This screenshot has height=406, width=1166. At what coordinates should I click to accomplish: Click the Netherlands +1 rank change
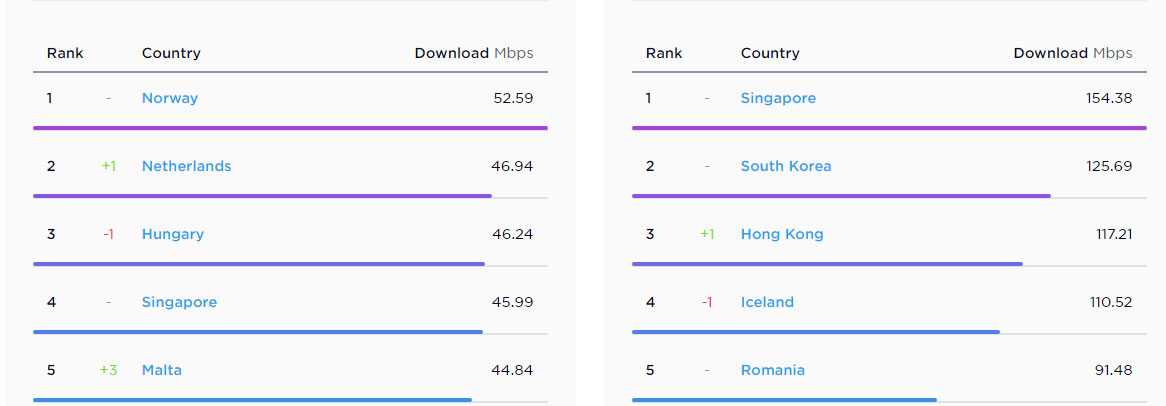click(109, 166)
